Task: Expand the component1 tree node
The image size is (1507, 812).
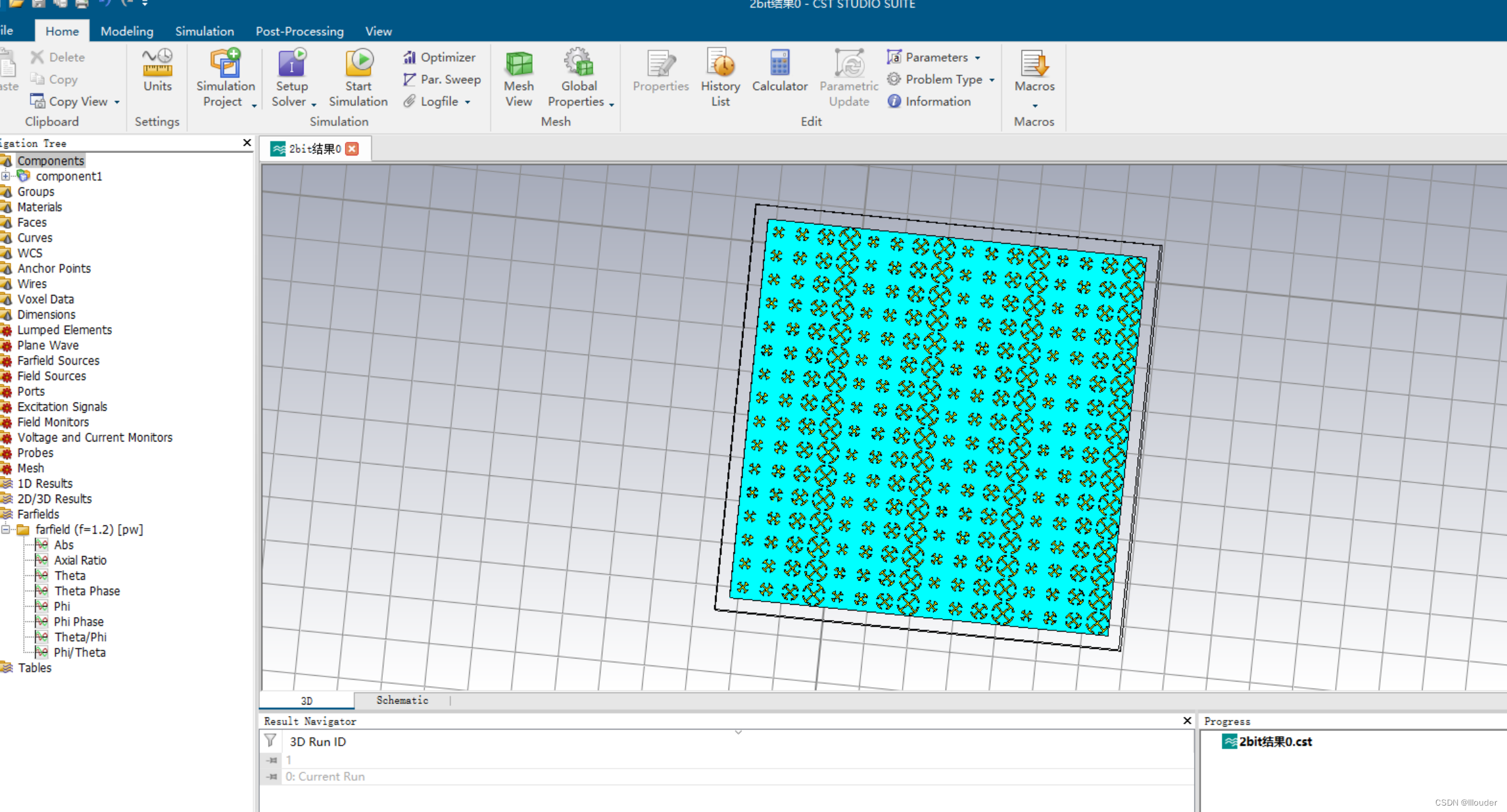Action: (6, 176)
